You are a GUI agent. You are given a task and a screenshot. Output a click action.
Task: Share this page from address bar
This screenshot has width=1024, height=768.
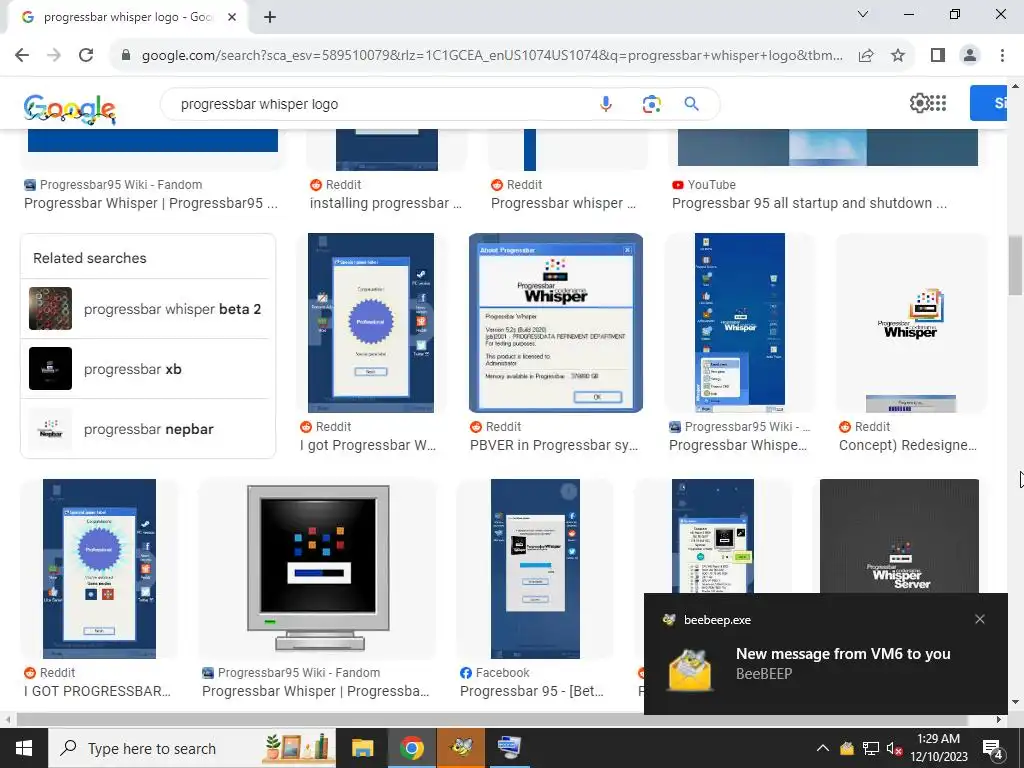866,56
